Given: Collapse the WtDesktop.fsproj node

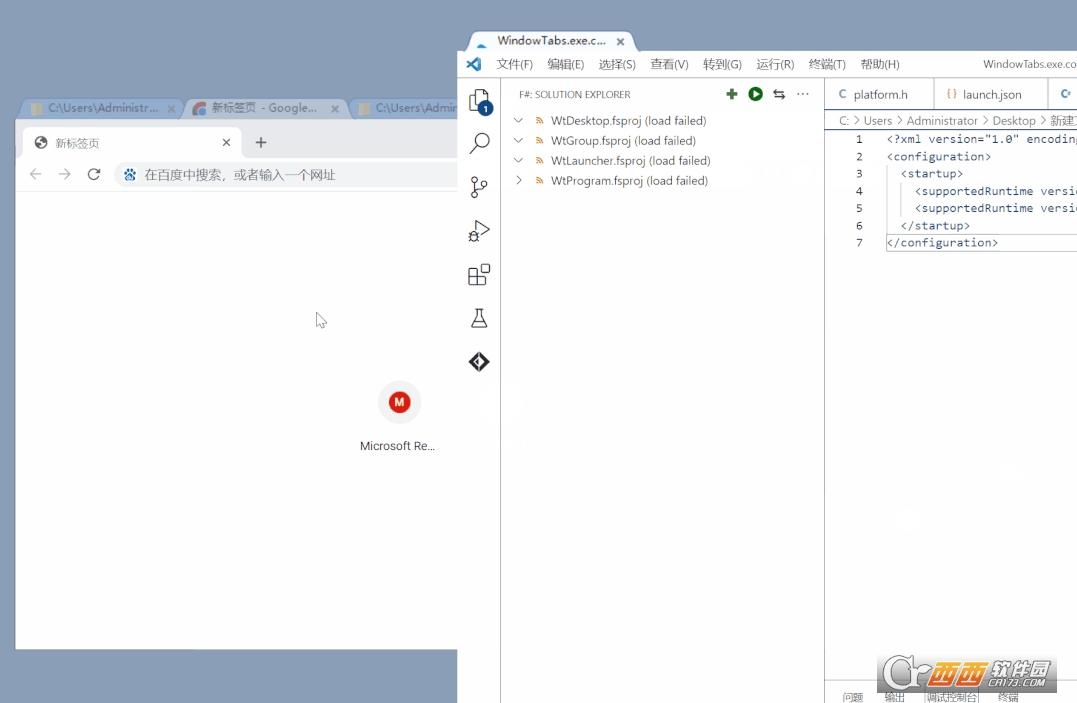Looking at the screenshot, I should (519, 120).
